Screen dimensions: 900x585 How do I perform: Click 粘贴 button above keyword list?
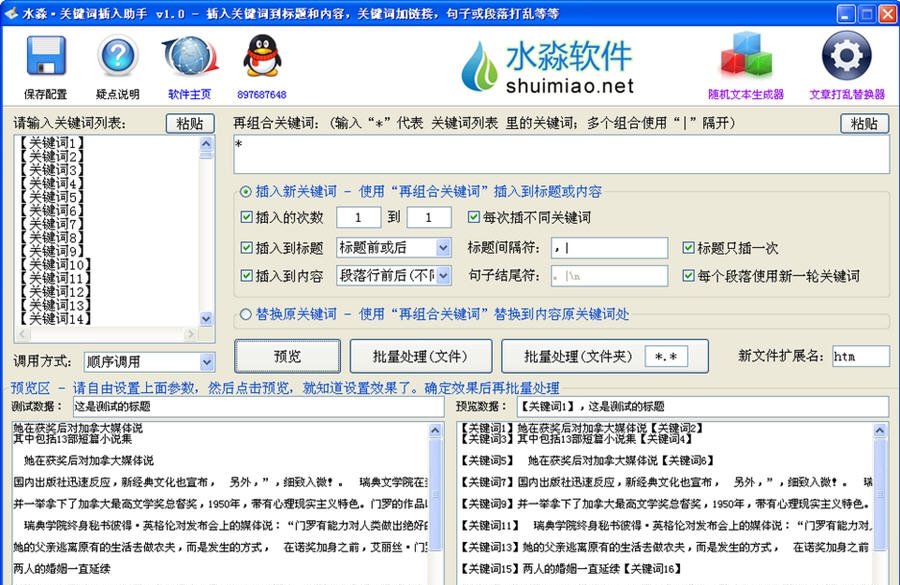click(x=190, y=123)
